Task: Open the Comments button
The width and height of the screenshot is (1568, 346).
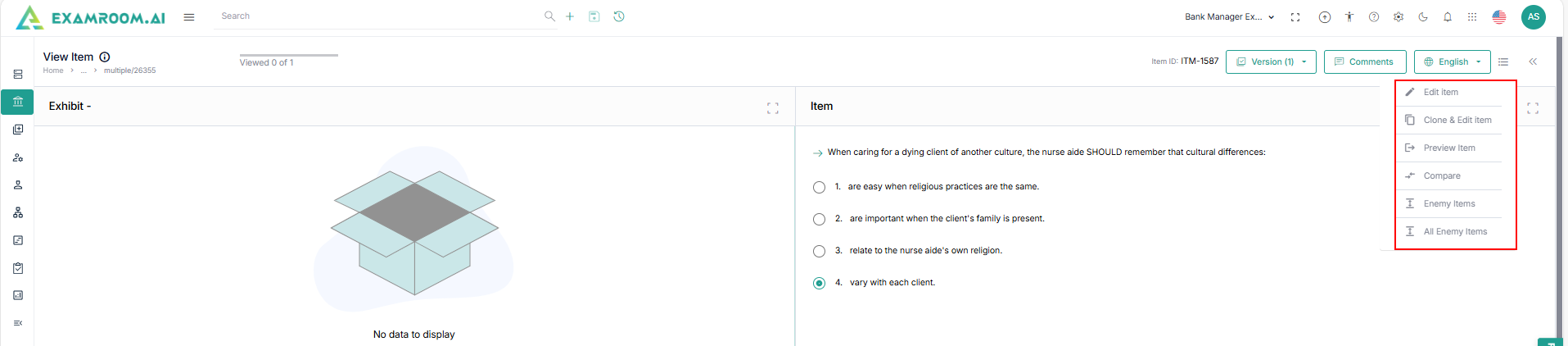Action: coord(1364,61)
